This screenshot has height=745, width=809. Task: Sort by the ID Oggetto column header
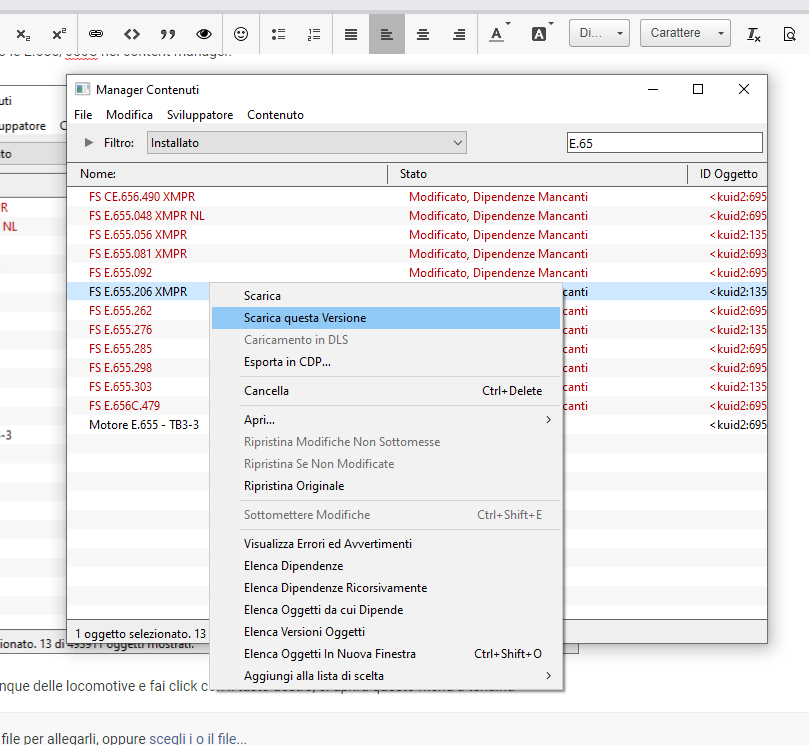tap(727, 174)
